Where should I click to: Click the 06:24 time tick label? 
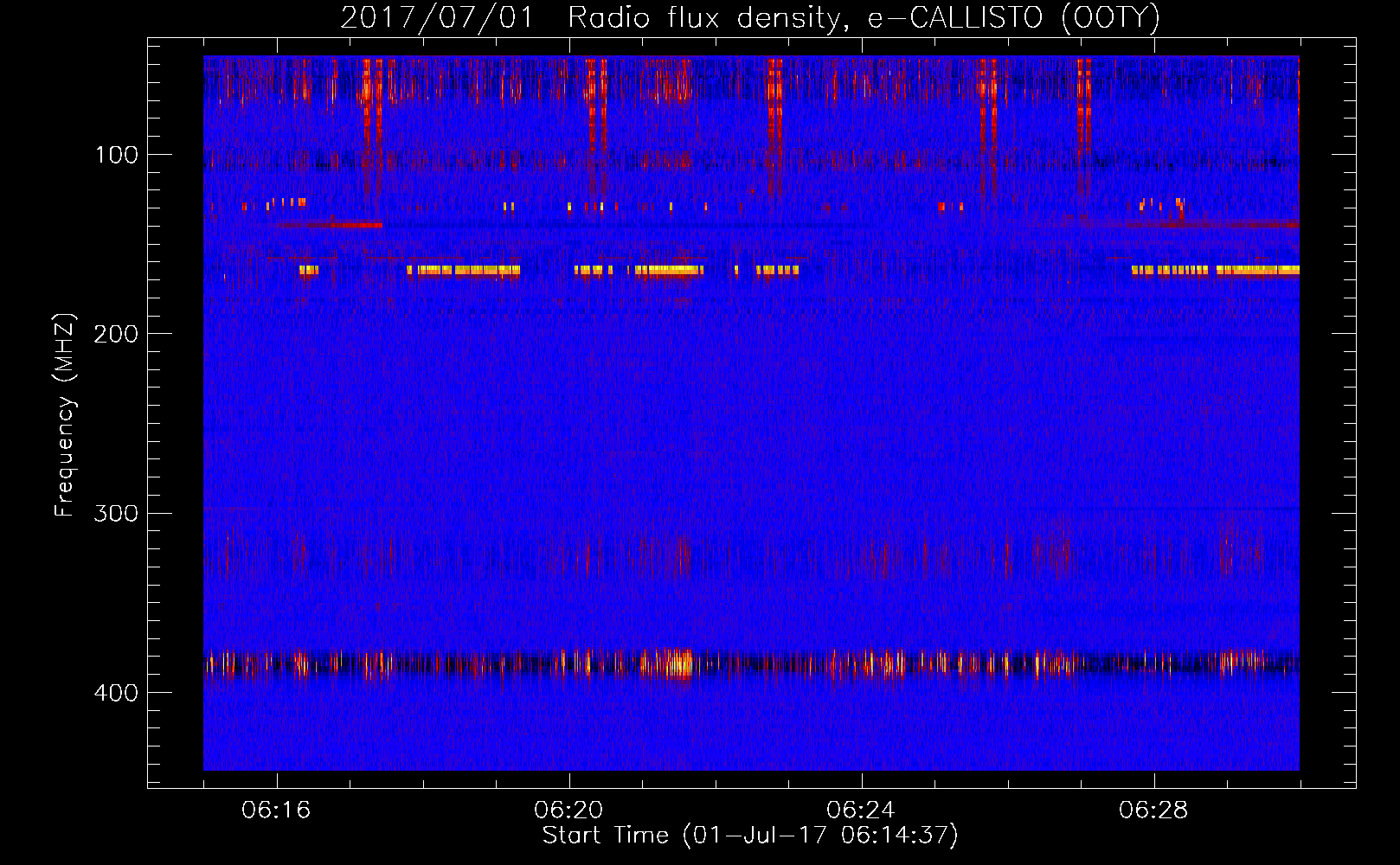coord(861,811)
